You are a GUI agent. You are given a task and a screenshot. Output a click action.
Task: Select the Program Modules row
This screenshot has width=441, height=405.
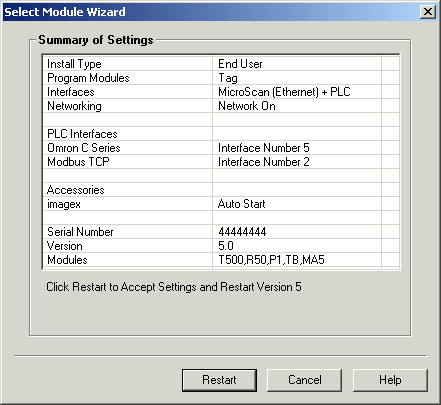click(221, 78)
